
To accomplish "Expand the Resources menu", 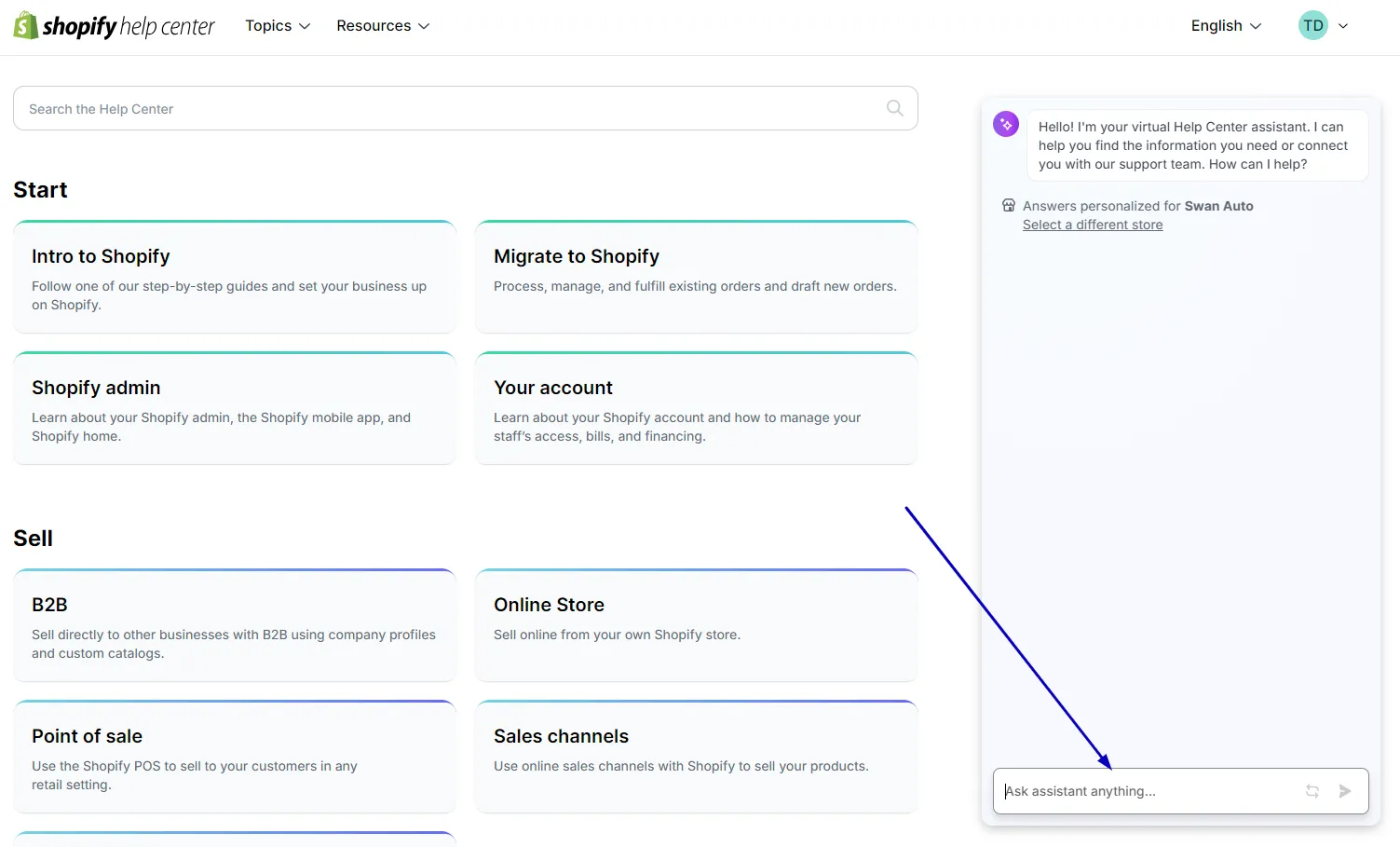I will click(383, 26).
